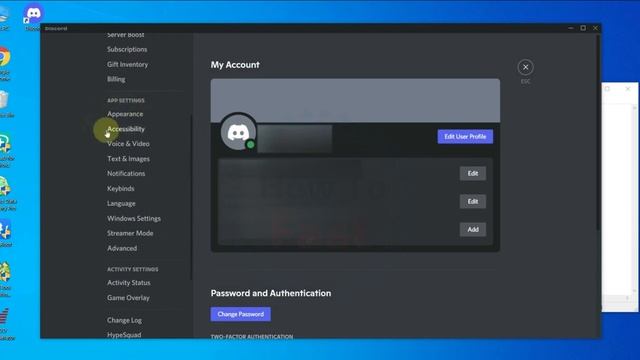Open Keybinds settings

pyautogui.click(x=120, y=189)
